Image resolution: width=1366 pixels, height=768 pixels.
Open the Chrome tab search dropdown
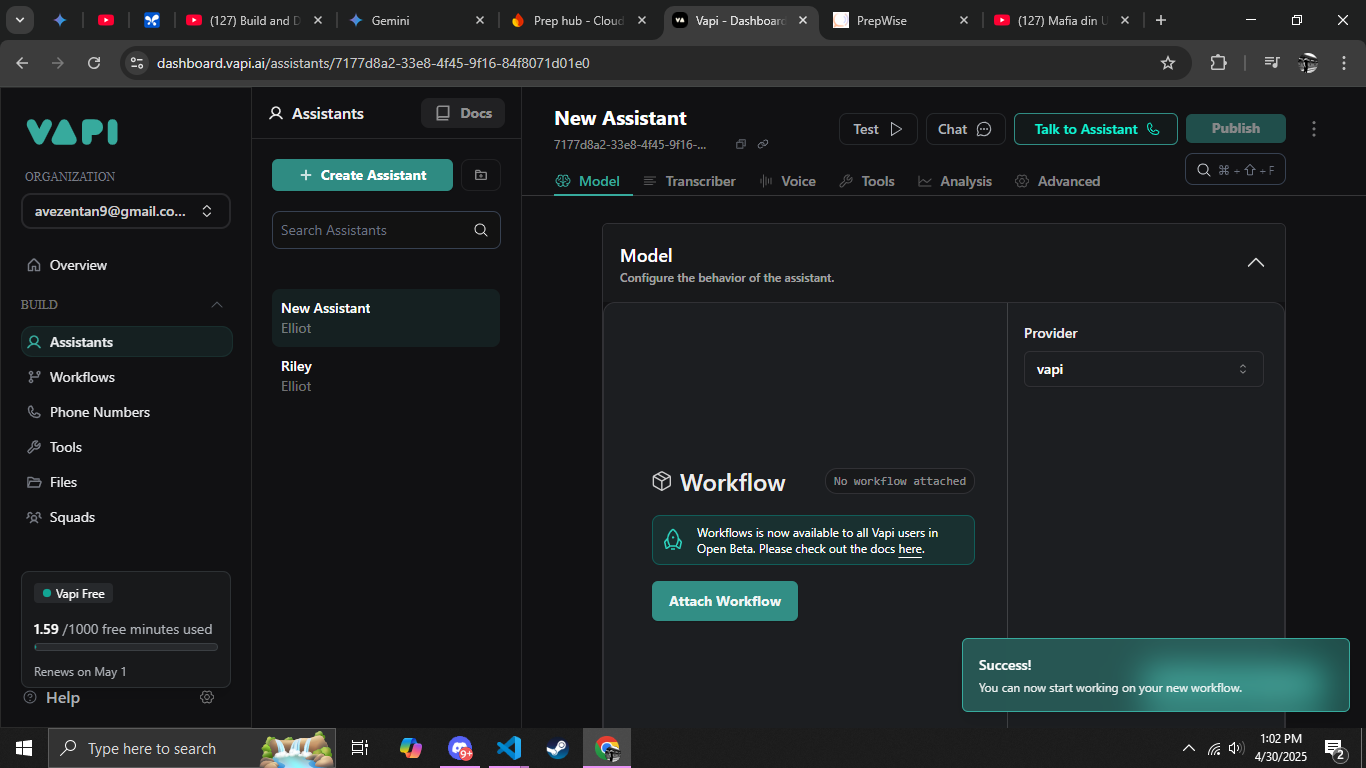coord(20,20)
